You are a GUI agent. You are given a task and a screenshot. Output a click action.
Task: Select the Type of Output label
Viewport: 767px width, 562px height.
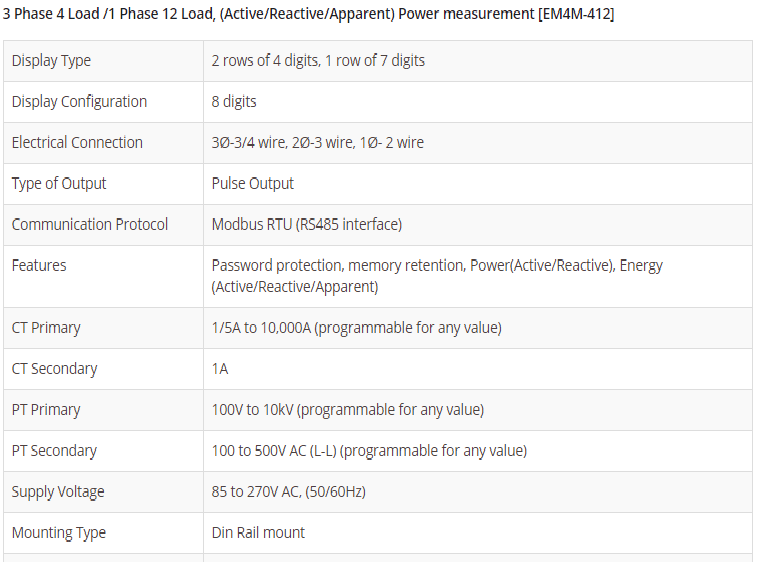59,184
